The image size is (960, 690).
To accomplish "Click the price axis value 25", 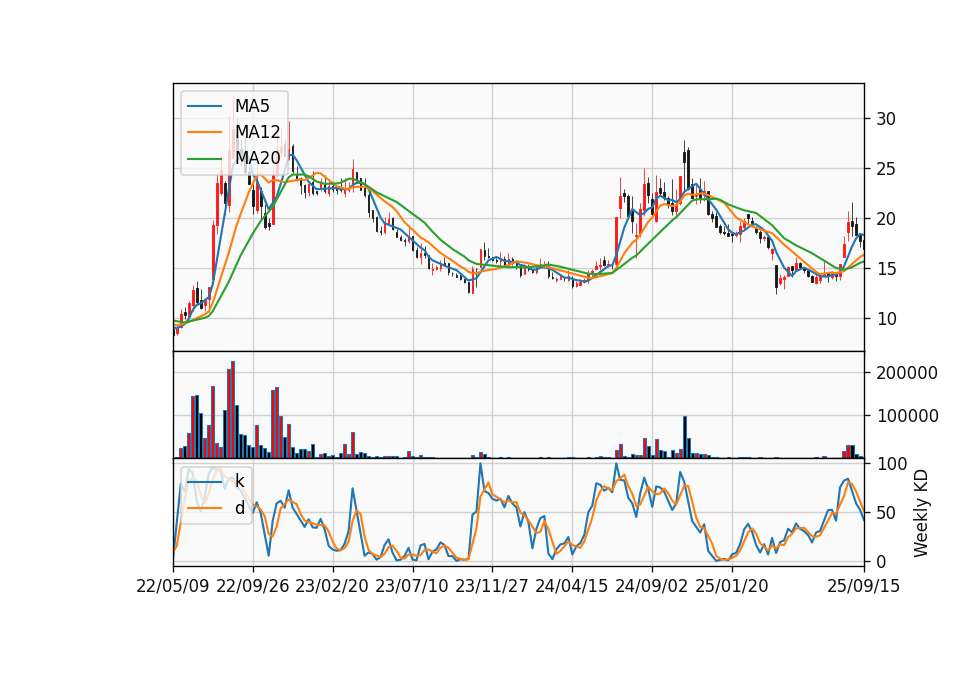I will (886, 169).
